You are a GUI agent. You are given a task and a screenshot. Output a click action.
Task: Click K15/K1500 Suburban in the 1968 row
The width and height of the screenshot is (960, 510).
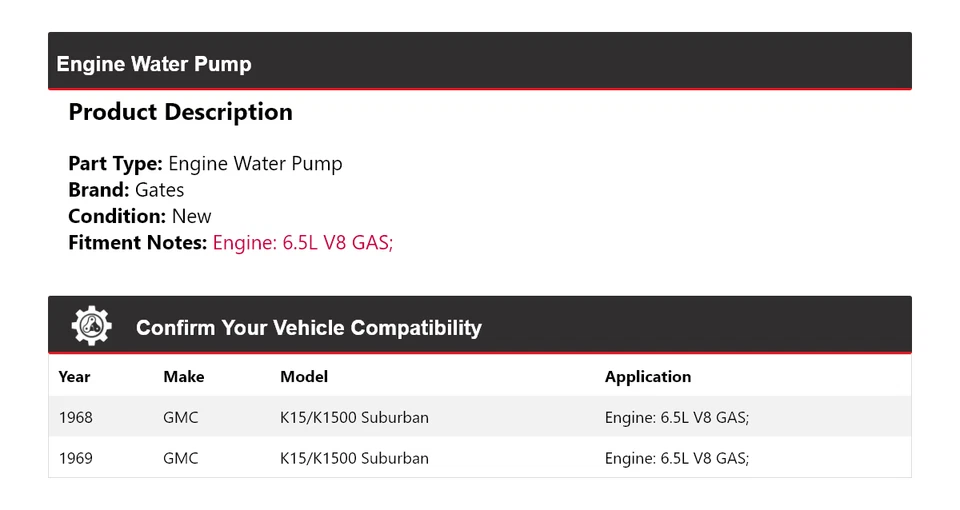354,417
